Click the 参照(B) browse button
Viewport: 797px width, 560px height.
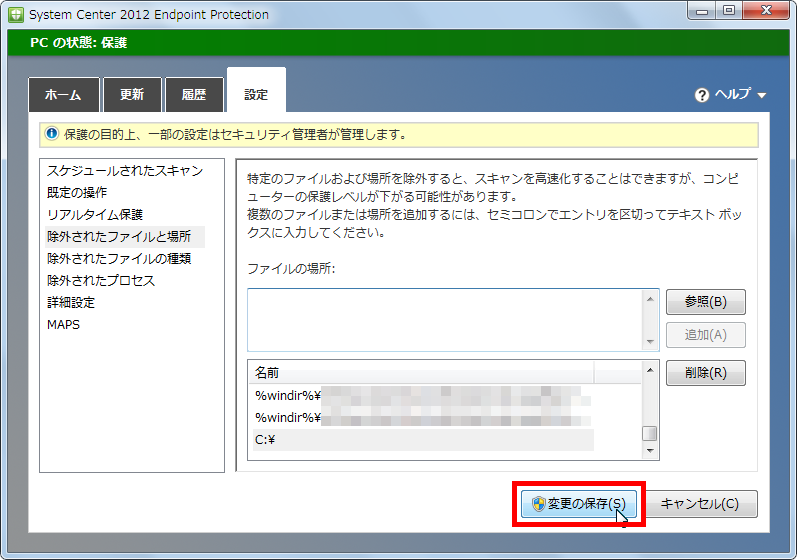[706, 302]
